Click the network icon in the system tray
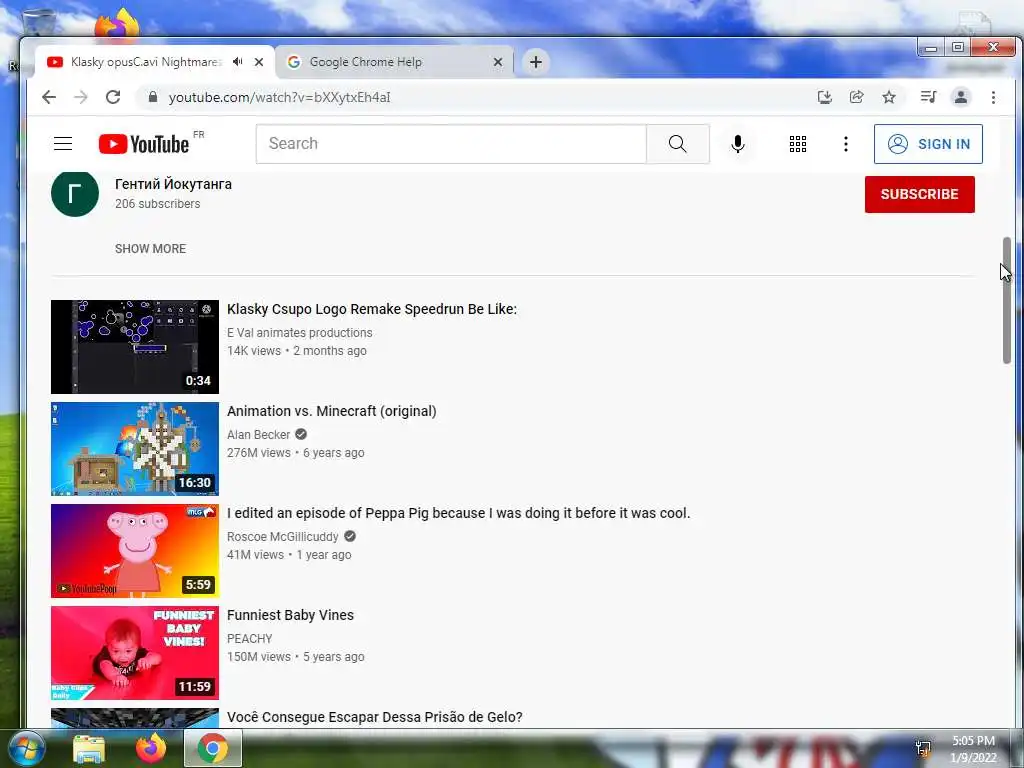The image size is (1024, 768). [x=923, y=748]
